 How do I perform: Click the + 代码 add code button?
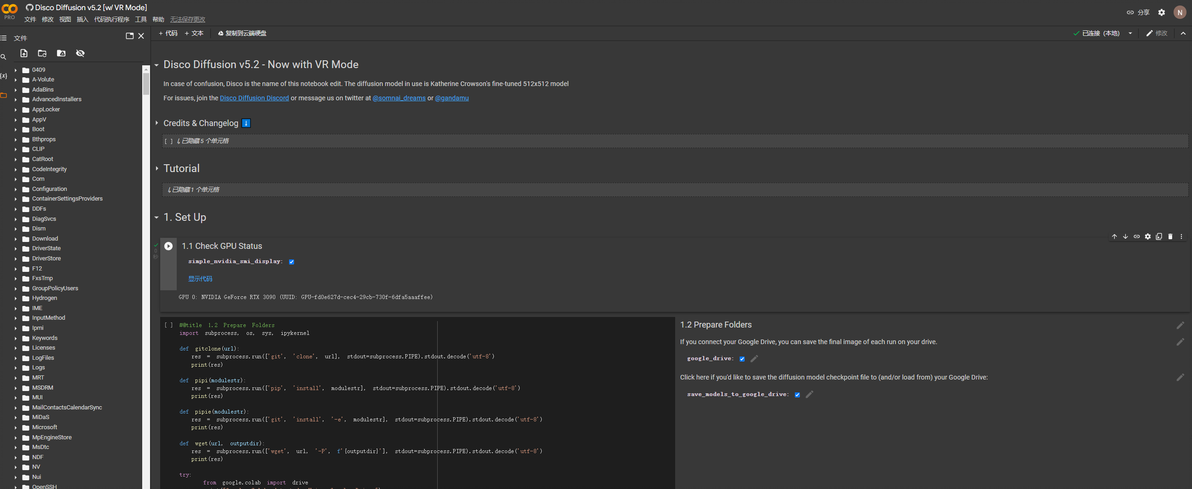pos(168,33)
